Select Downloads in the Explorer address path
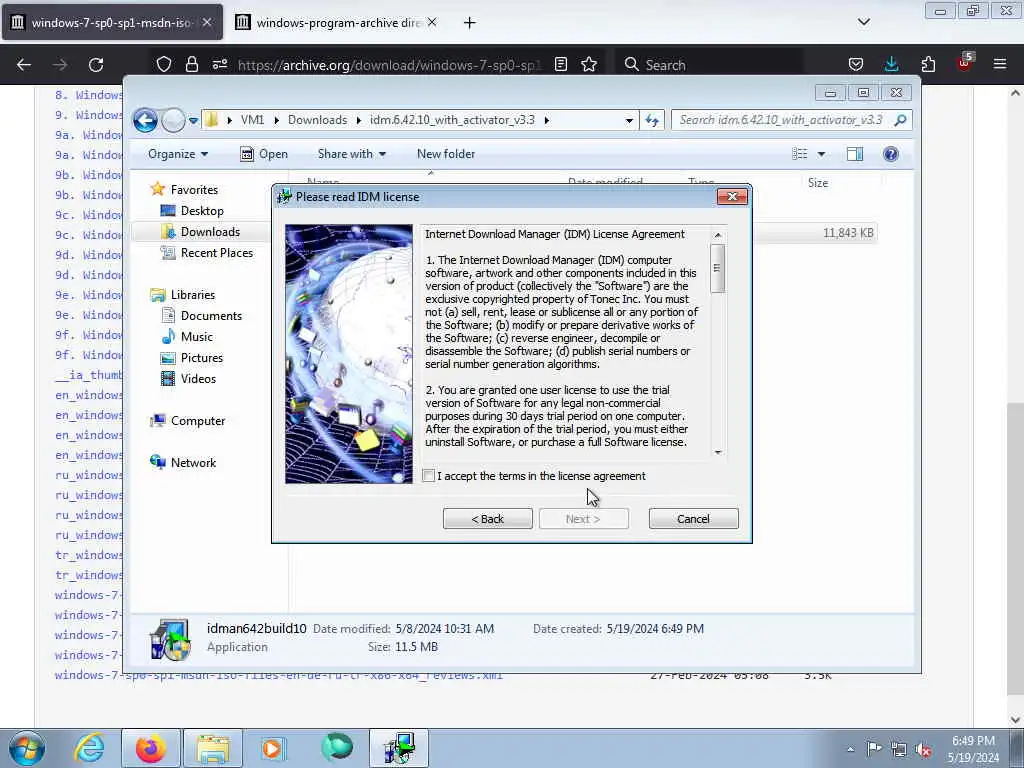The width and height of the screenshot is (1024, 768). click(317, 120)
